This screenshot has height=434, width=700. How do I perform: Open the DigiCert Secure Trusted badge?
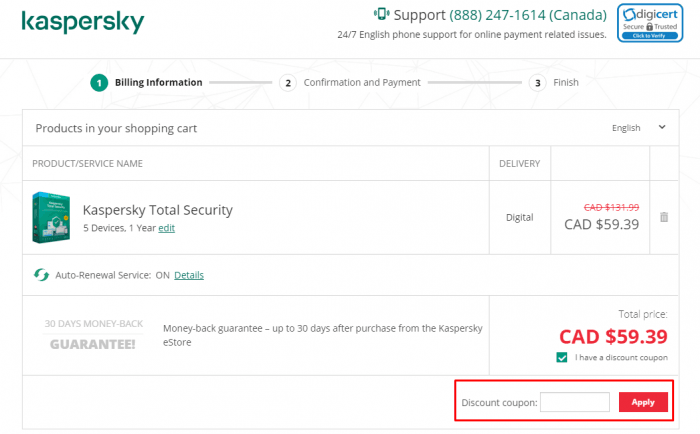(650, 23)
